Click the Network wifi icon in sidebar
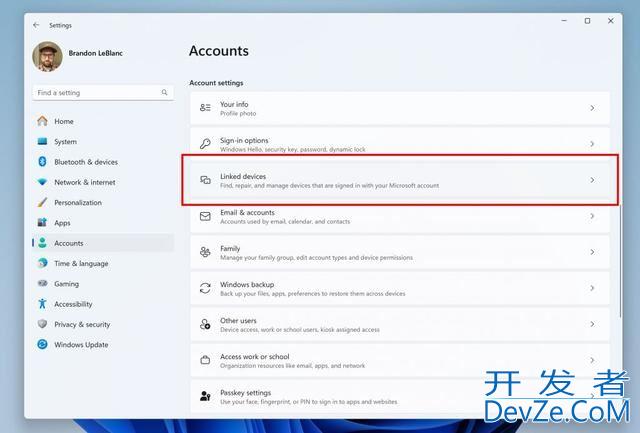The image size is (640, 433). pos(42,182)
